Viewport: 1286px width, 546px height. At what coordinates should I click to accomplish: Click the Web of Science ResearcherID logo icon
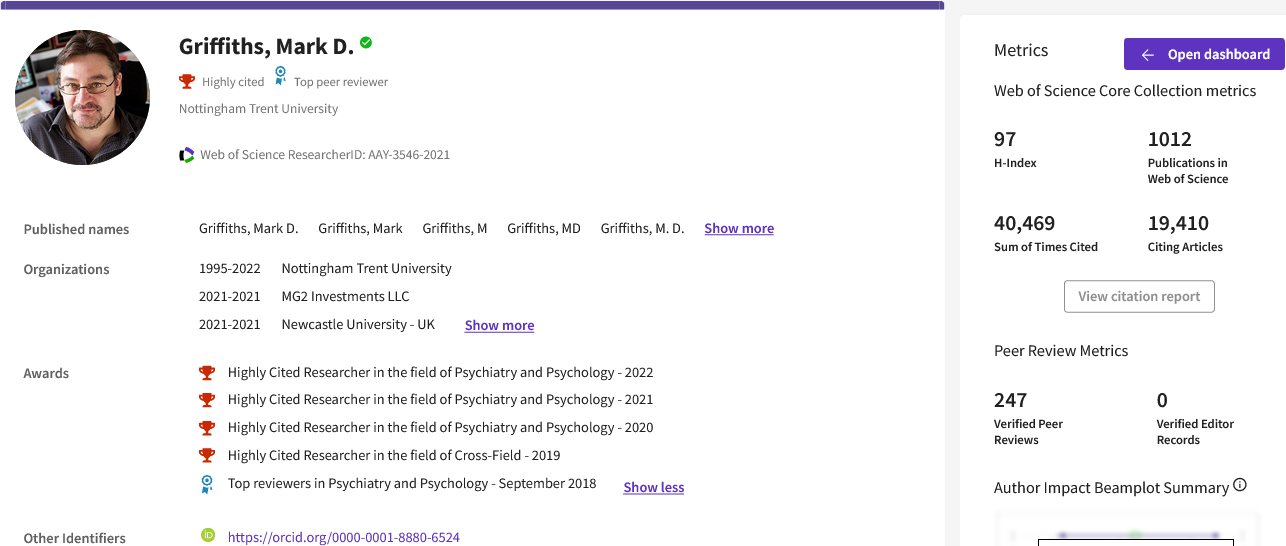[x=187, y=155]
